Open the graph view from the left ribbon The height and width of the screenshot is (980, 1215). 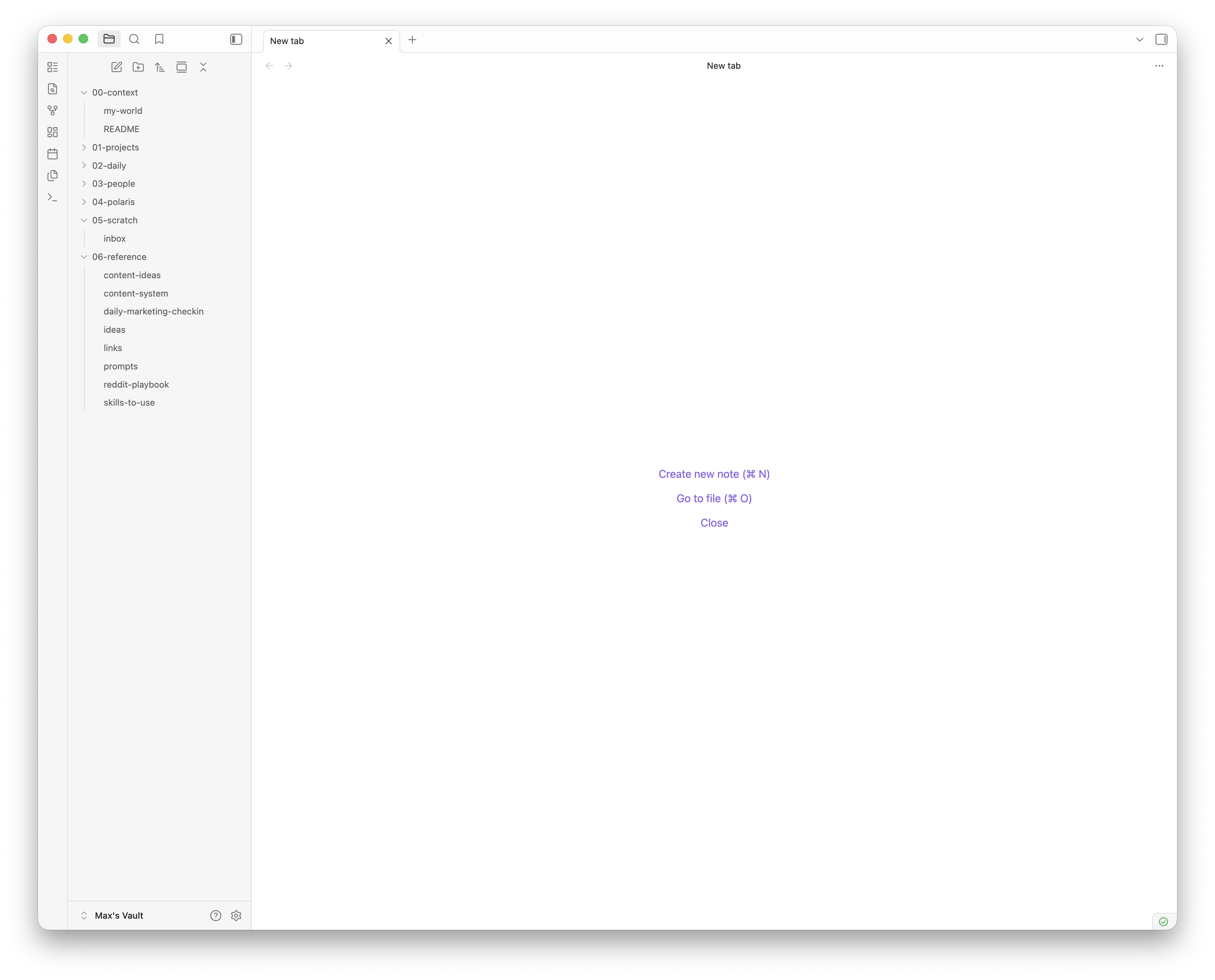[53, 111]
